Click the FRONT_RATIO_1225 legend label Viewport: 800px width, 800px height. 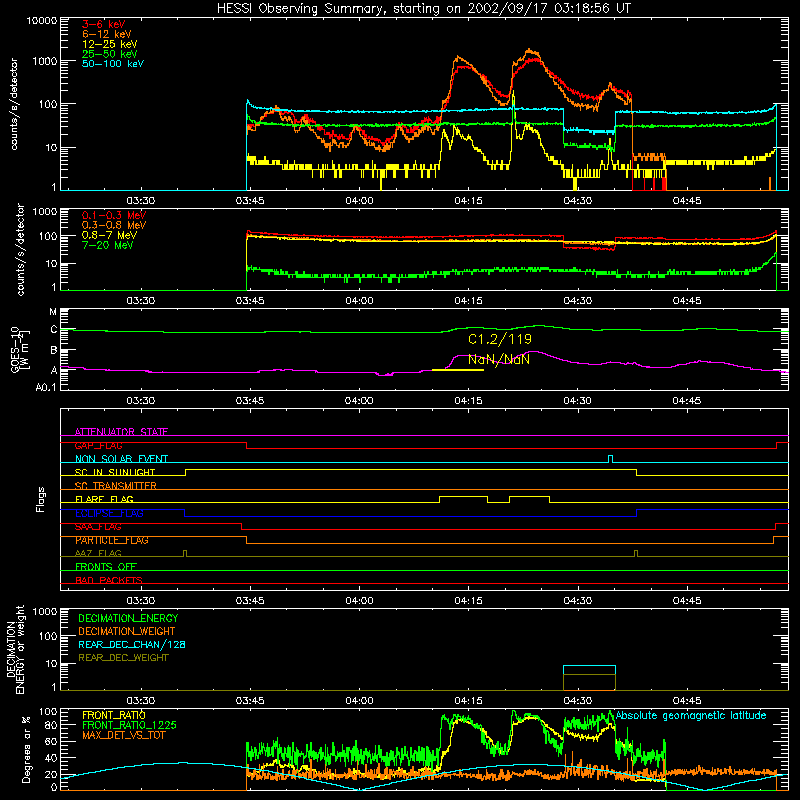[x=130, y=725]
